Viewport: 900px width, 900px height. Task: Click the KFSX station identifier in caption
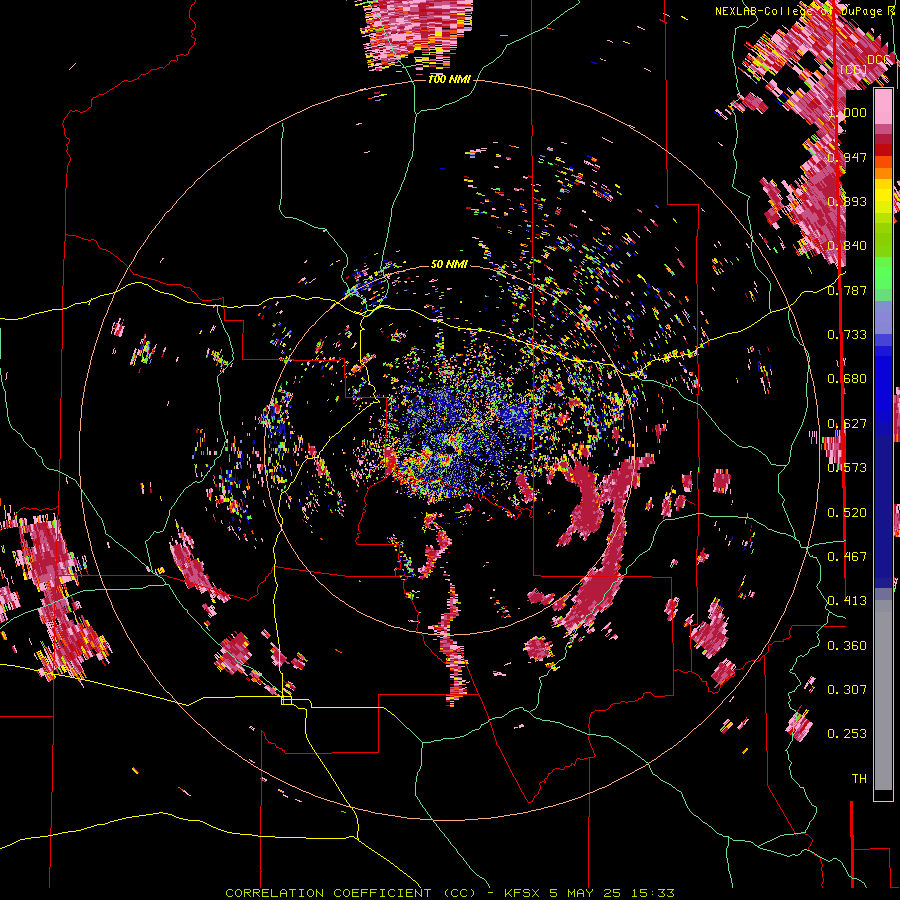522,893
